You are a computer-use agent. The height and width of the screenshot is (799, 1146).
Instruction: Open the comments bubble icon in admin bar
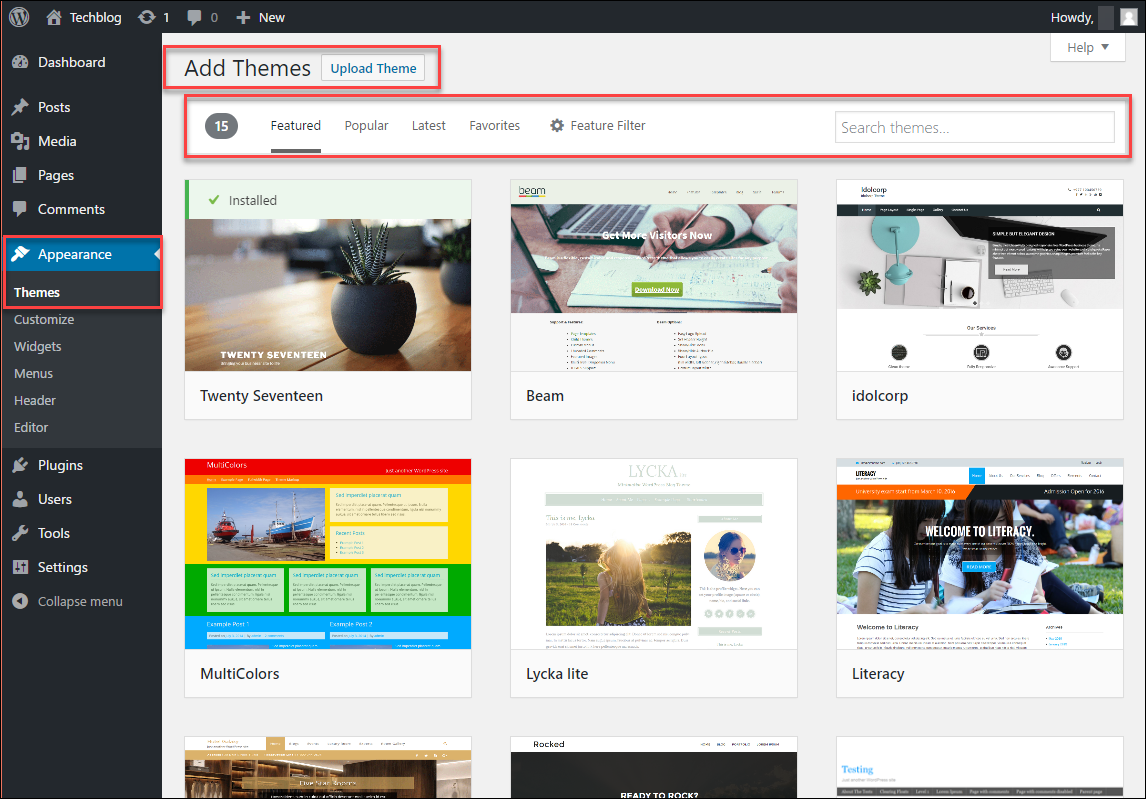[194, 18]
